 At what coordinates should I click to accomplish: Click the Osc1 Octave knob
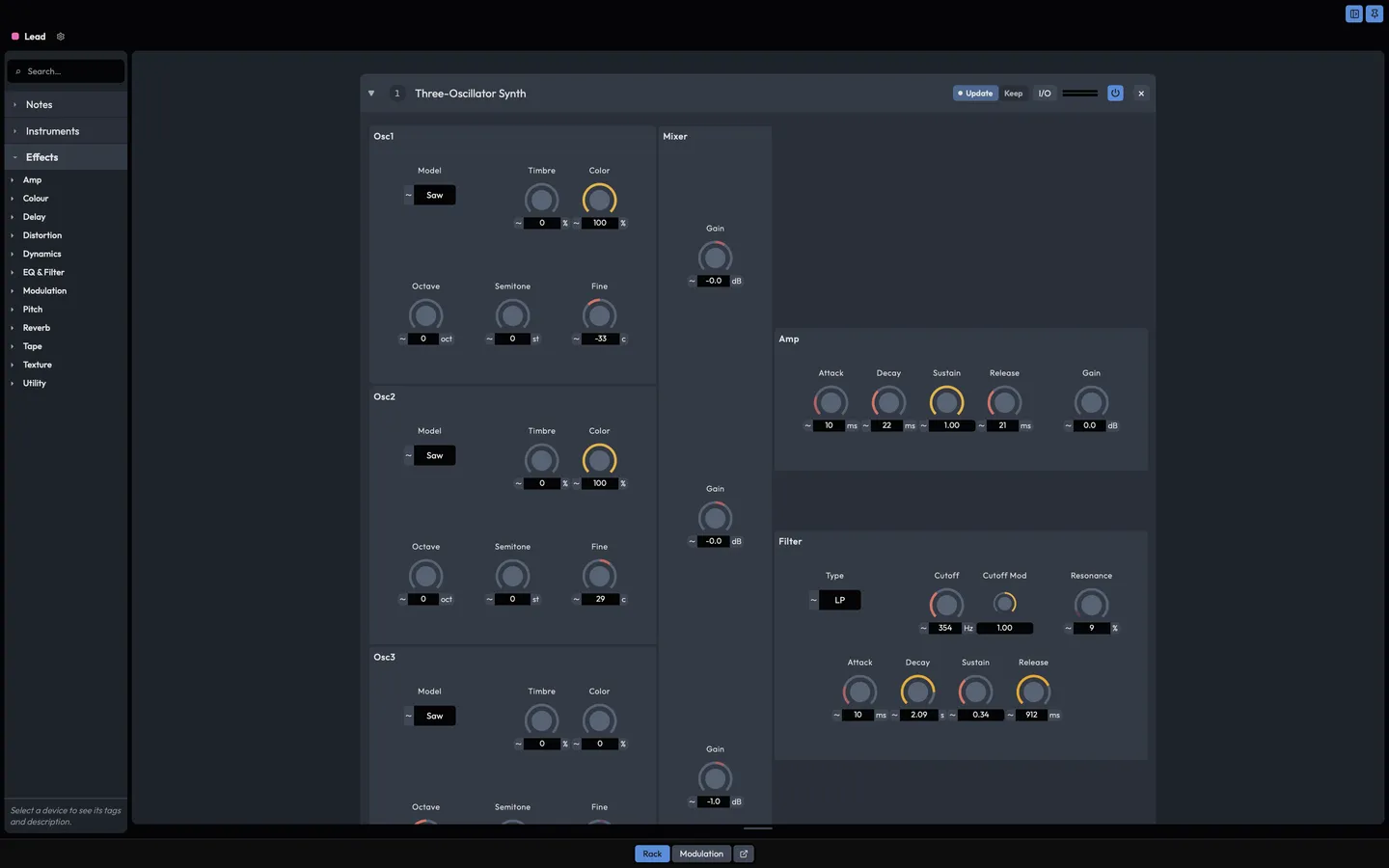pyautogui.click(x=425, y=315)
